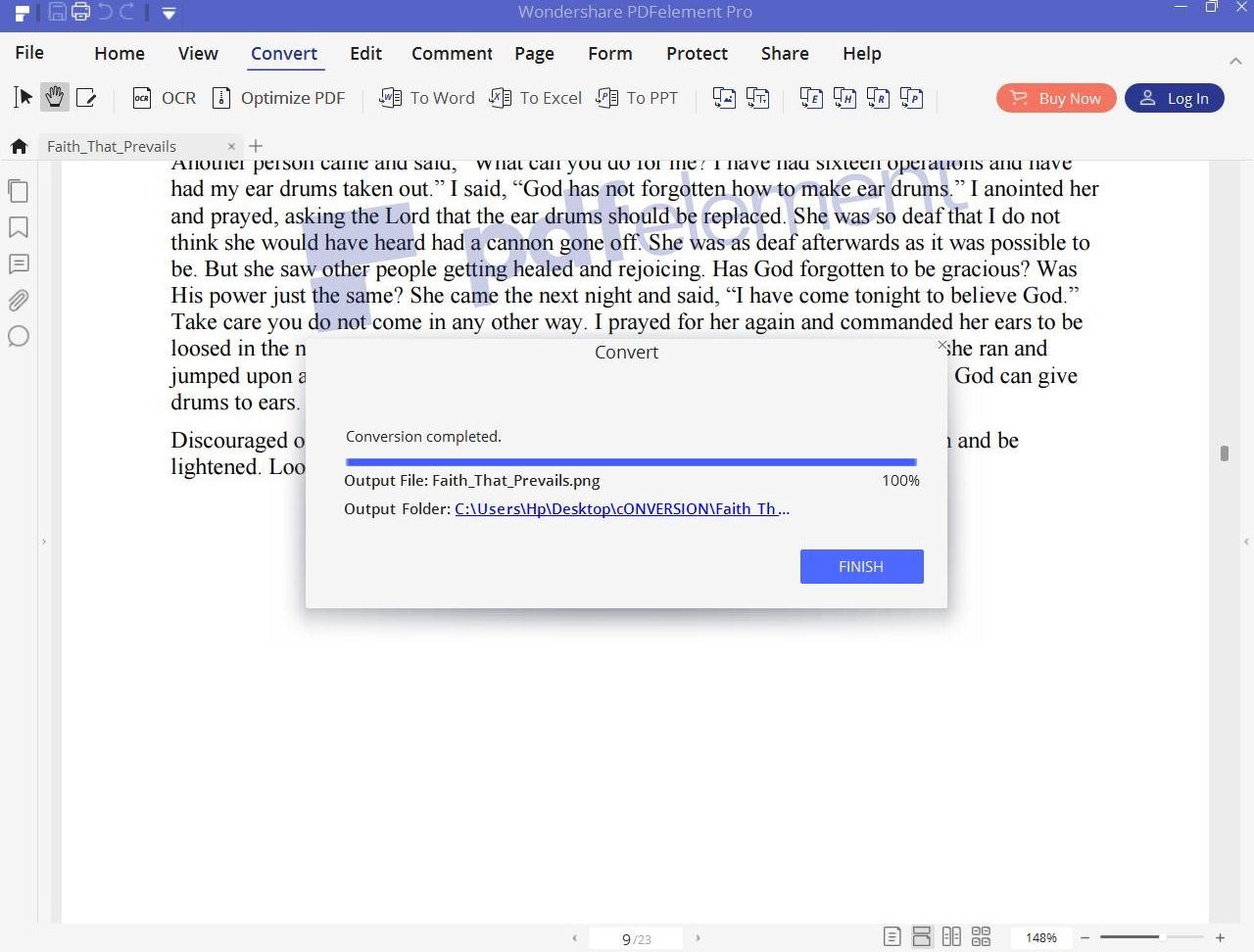1254x952 pixels.
Task: Switch to the View tab
Action: point(198,53)
